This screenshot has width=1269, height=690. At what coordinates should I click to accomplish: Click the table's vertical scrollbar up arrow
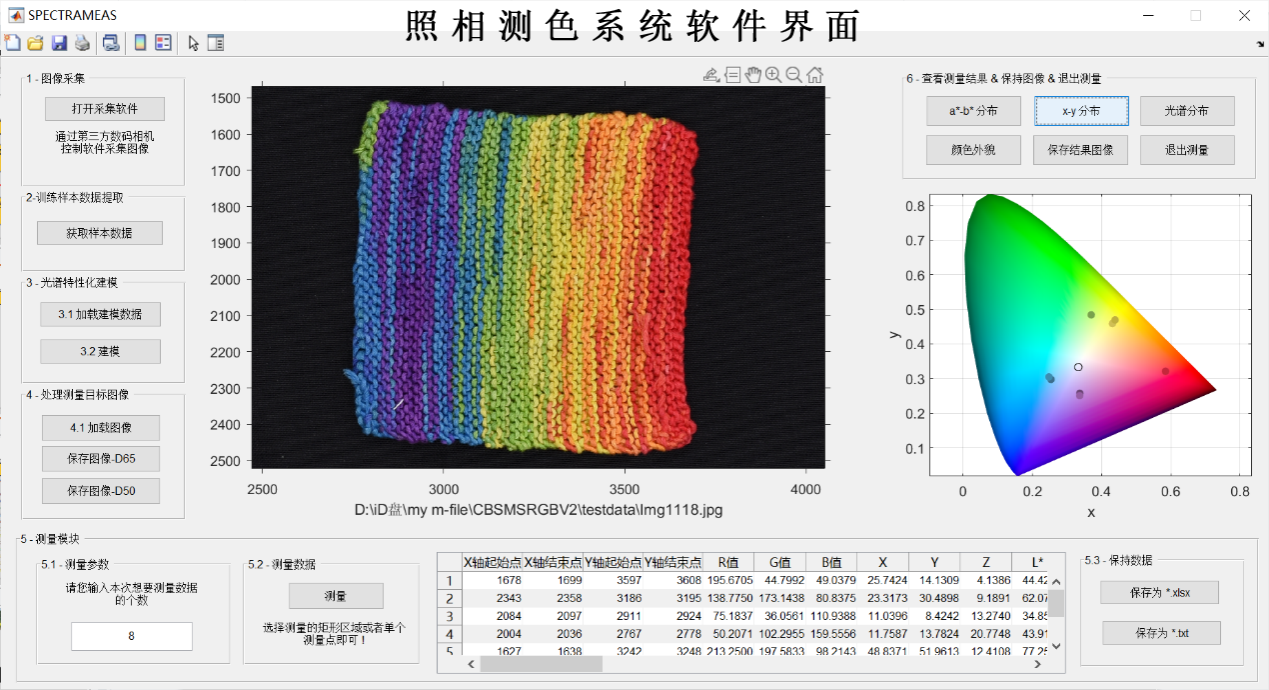click(x=1056, y=581)
